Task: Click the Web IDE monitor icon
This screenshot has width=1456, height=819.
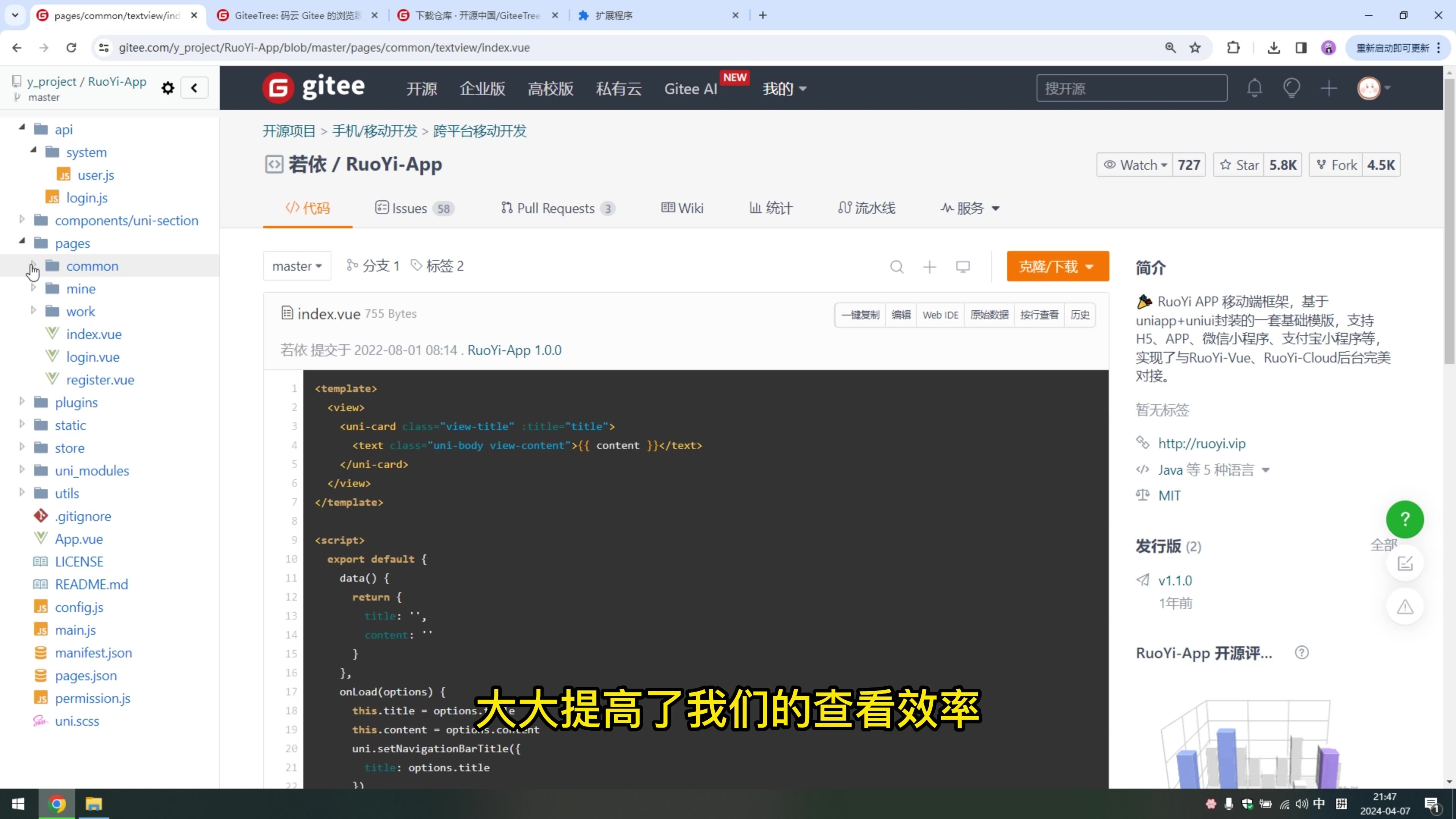Action: (x=963, y=266)
